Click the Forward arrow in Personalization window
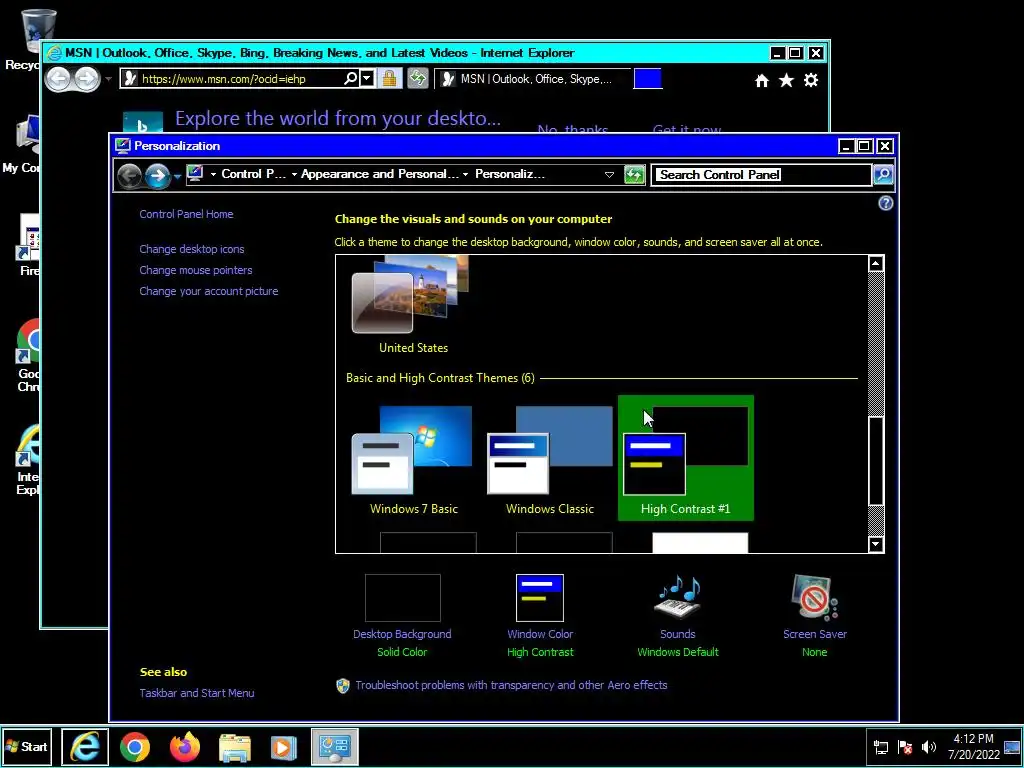Viewport: 1024px width, 768px height. [157, 175]
